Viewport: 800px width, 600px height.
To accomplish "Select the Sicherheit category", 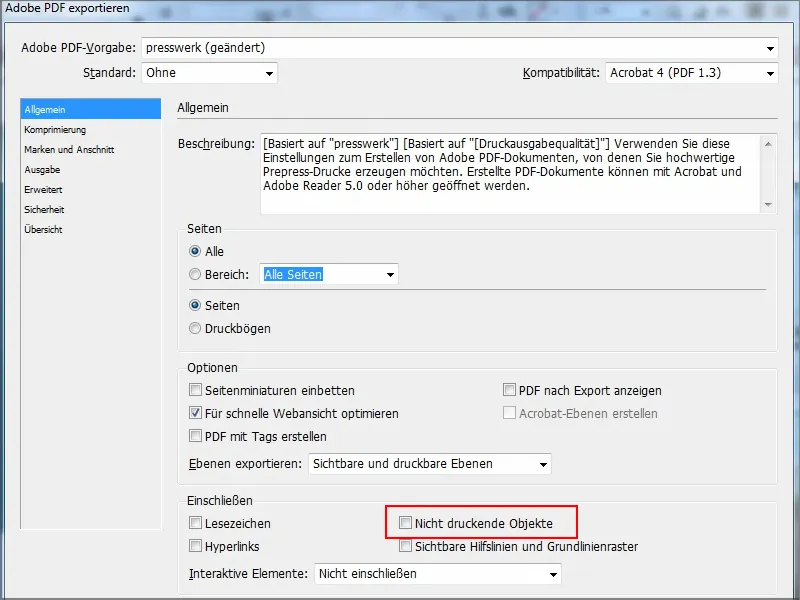I will point(91,209).
